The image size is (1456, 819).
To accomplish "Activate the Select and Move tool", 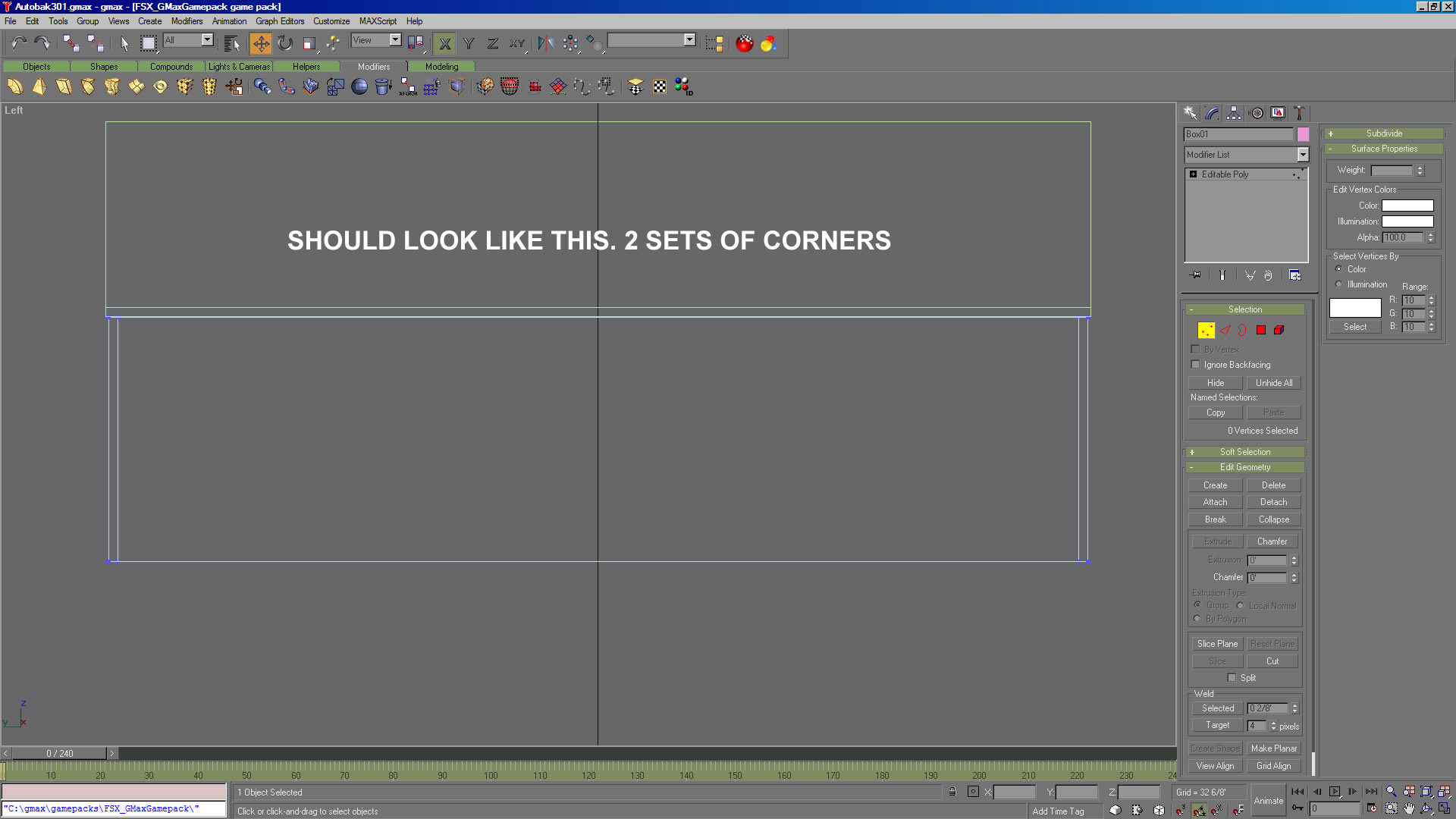I will pos(261,43).
